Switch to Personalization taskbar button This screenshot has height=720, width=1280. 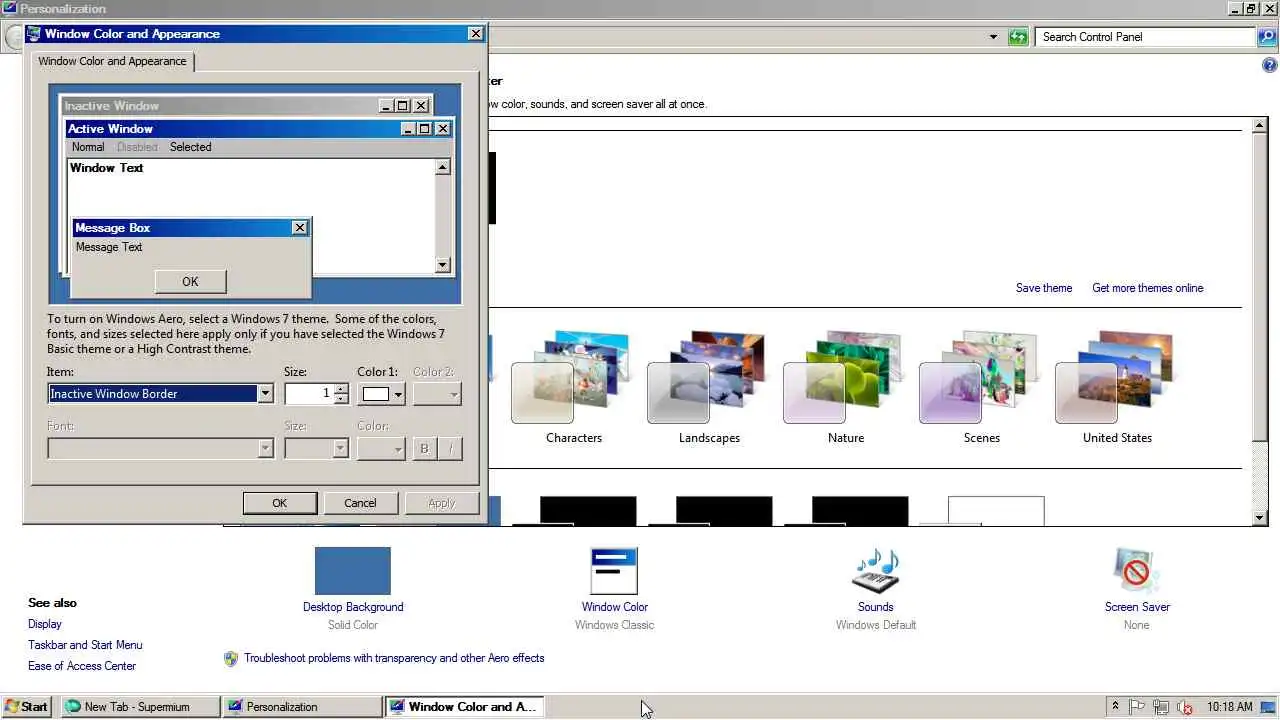coord(303,706)
